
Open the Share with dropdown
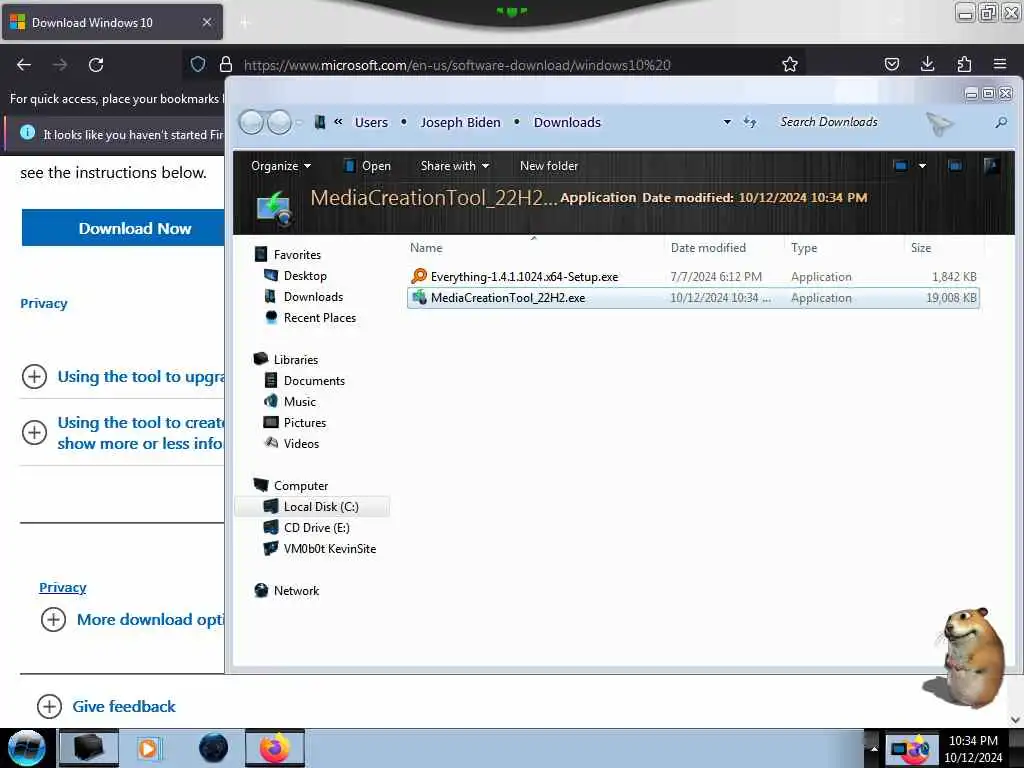455,166
